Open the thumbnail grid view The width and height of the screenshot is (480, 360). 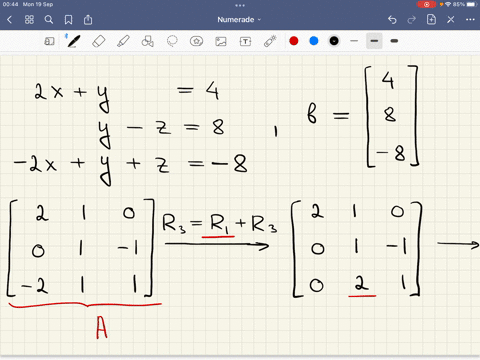(29, 20)
